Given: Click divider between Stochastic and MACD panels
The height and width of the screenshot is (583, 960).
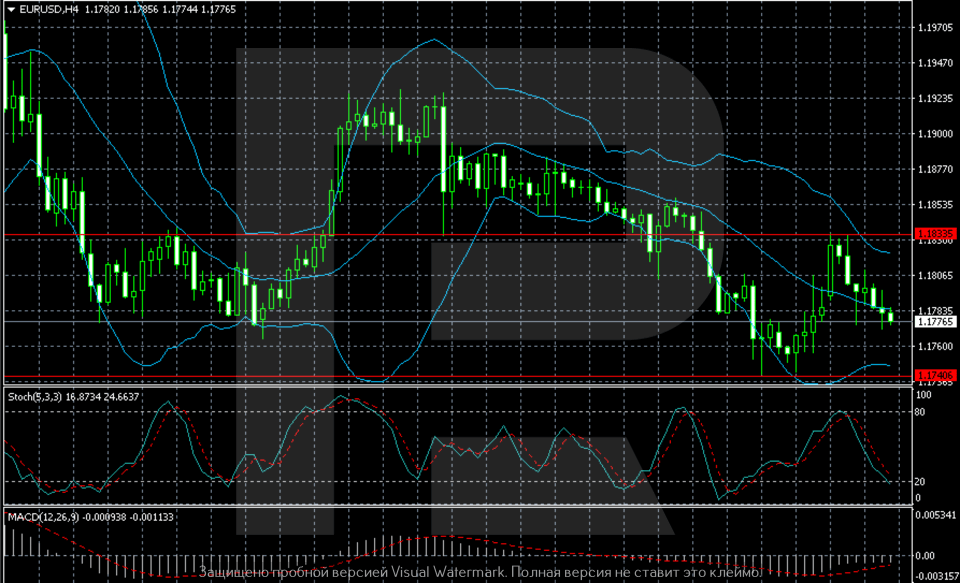Looking at the screenshot, I should click(x=450, y=507).
